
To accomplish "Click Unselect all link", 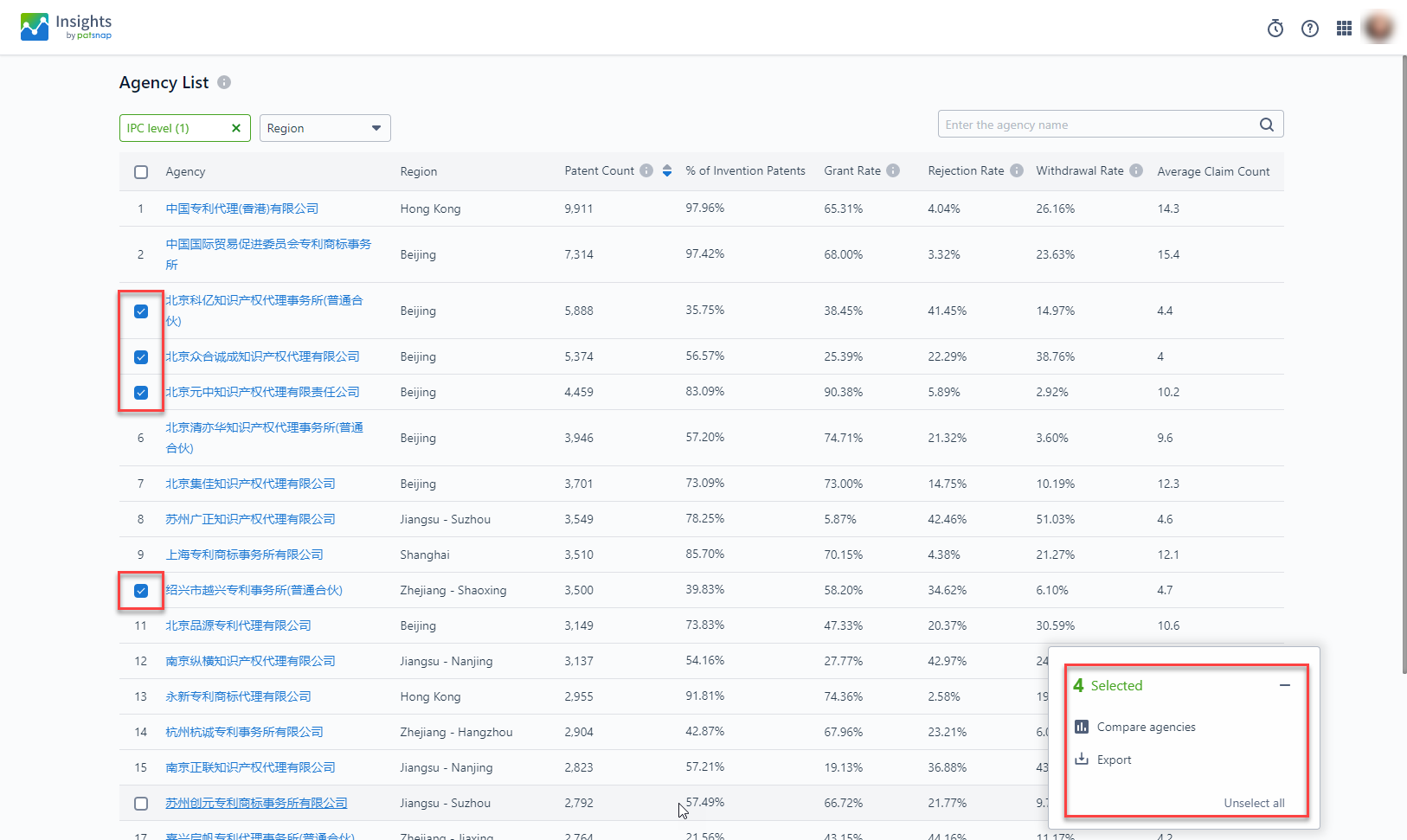I will point(1253,804).
